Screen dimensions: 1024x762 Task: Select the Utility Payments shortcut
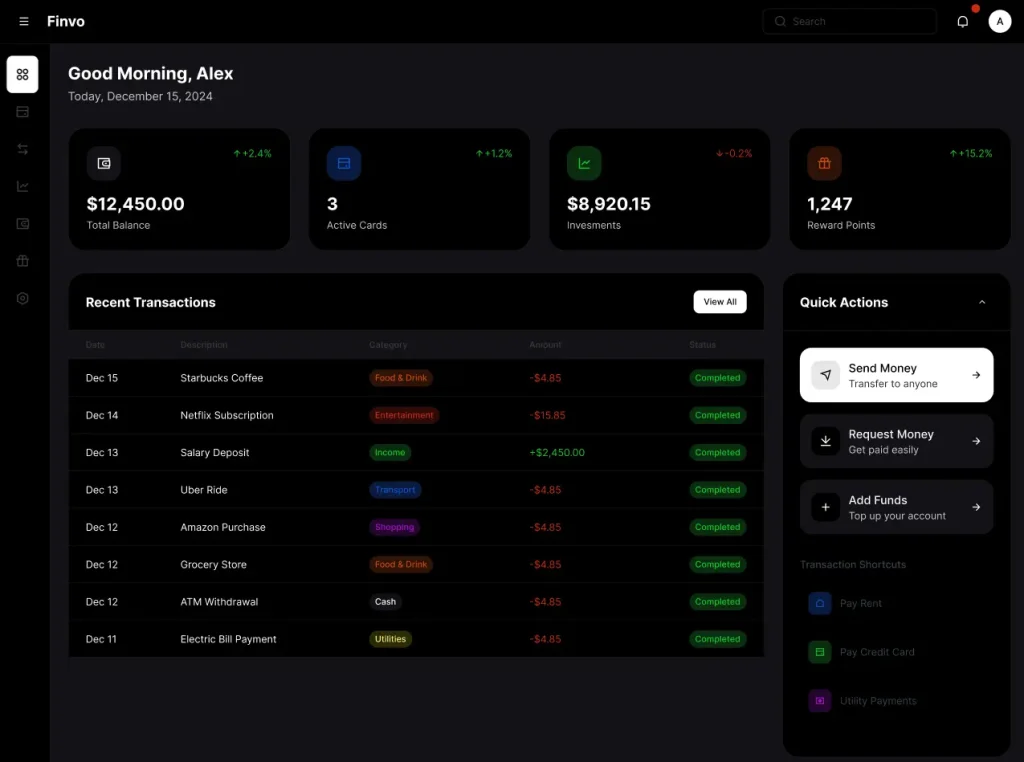click(877, 701)
